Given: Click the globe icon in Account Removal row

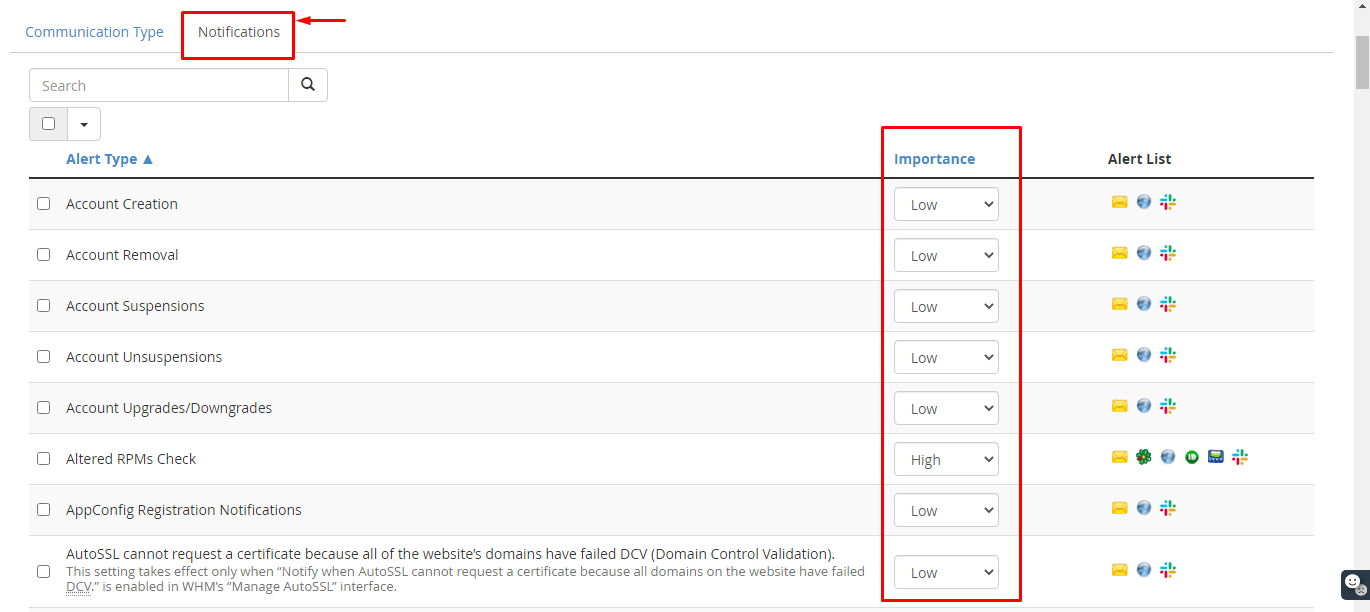Looking at the screenshot, I should click(1144, 253).
